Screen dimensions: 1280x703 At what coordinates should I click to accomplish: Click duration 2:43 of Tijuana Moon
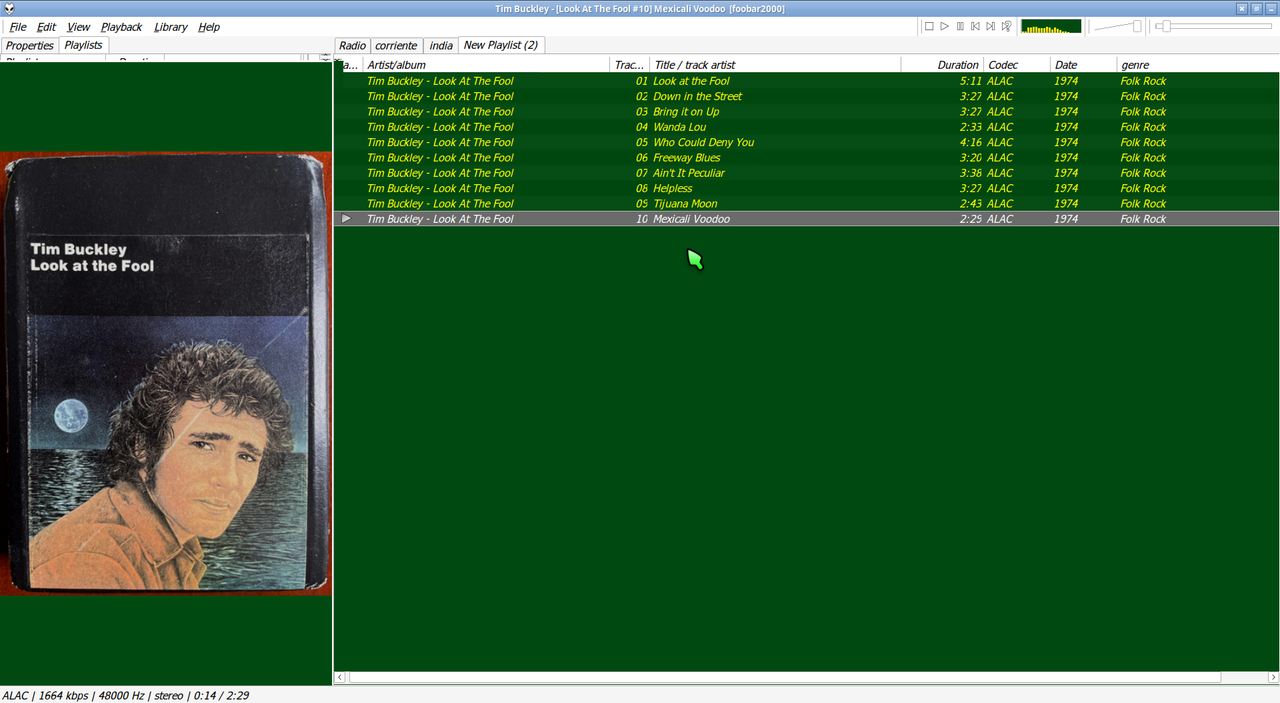[970, 204]
